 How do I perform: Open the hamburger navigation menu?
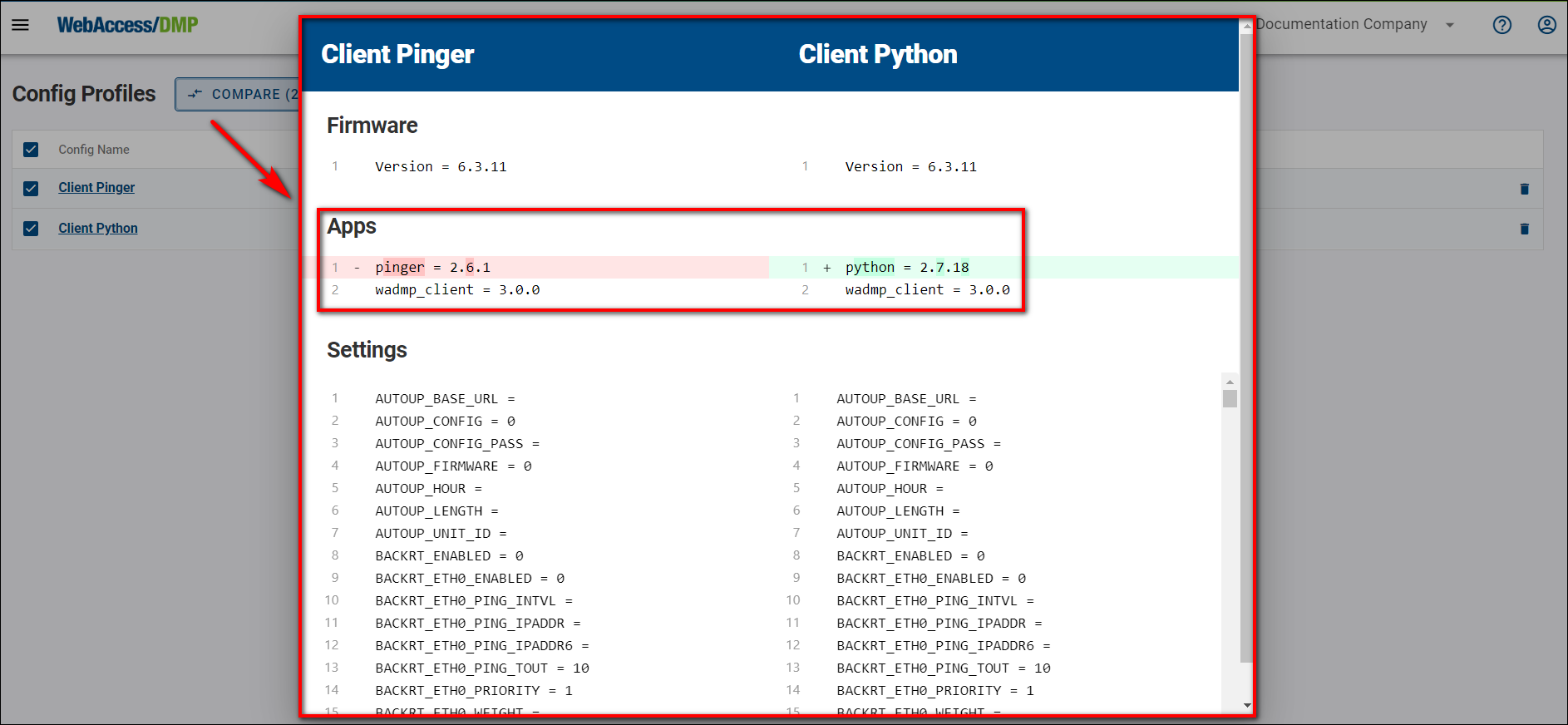pos(20,25)
